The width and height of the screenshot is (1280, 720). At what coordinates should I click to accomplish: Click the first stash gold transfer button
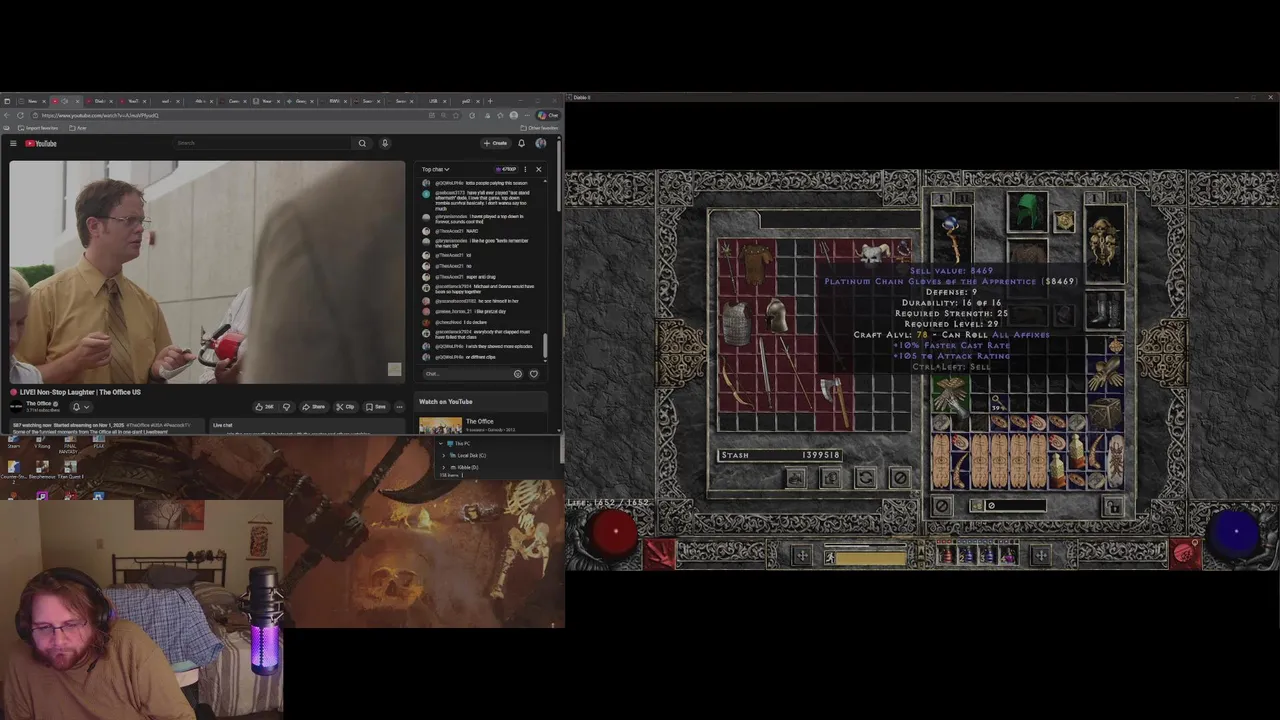click(796, 478)
